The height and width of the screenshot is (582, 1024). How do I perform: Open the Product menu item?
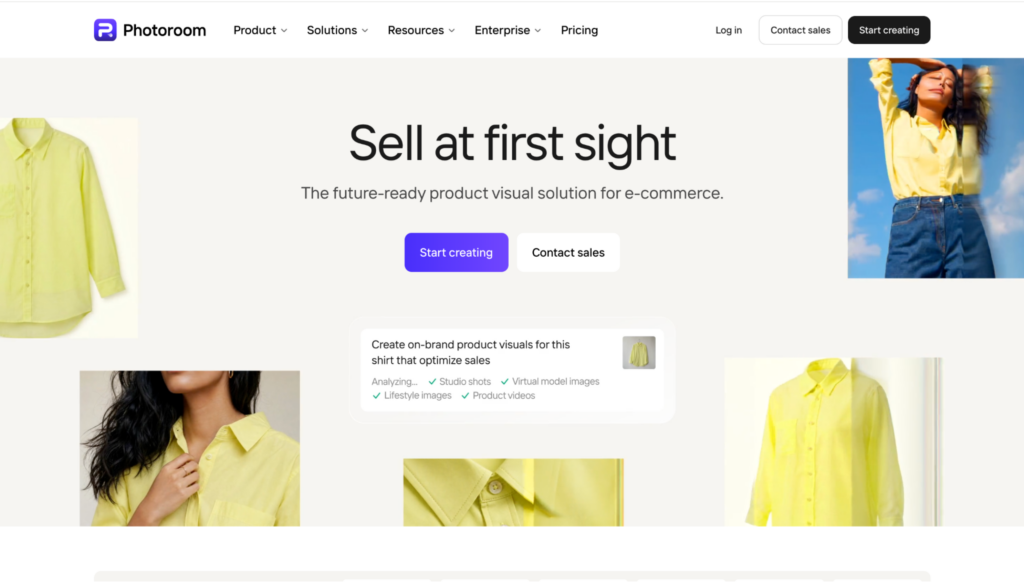pos(255,30)
